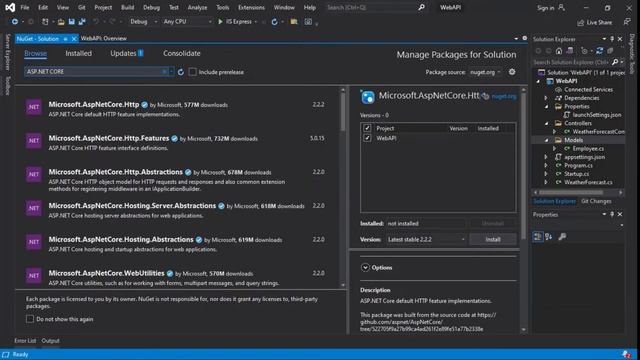Open the Output panel tab
Image resolution: width=640 pixels, height=360 pixels.
pos(51,341)
